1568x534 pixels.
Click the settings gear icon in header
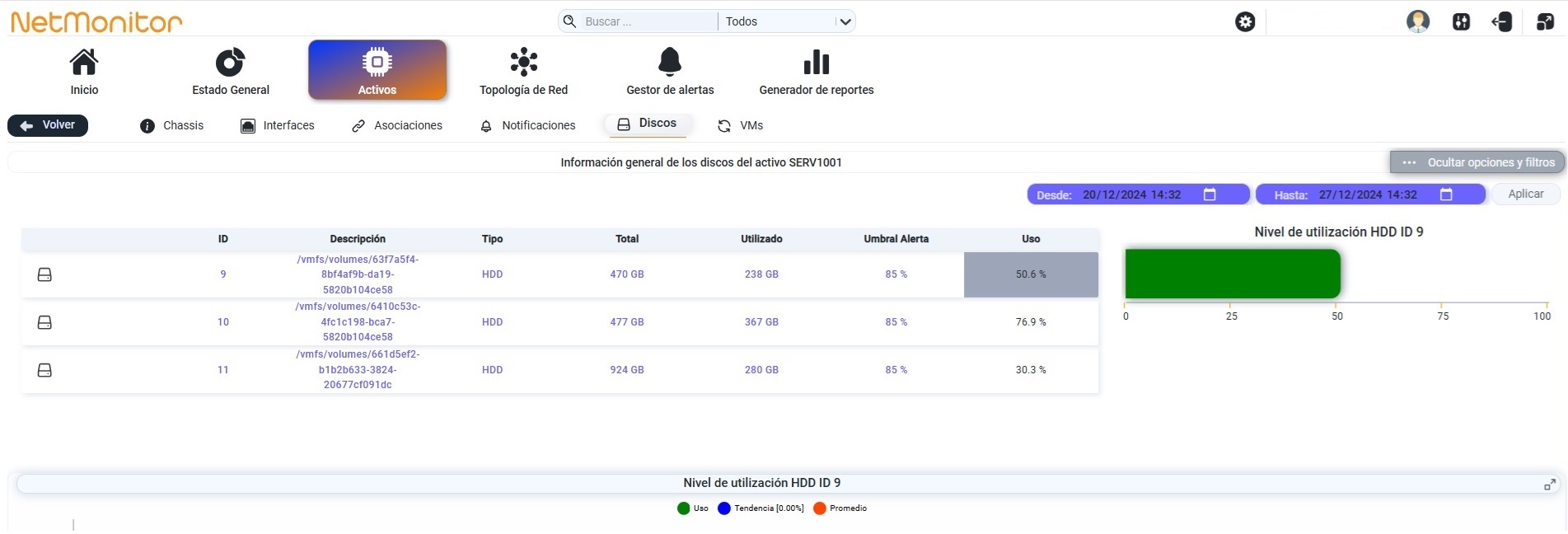tap(1245, 22)
